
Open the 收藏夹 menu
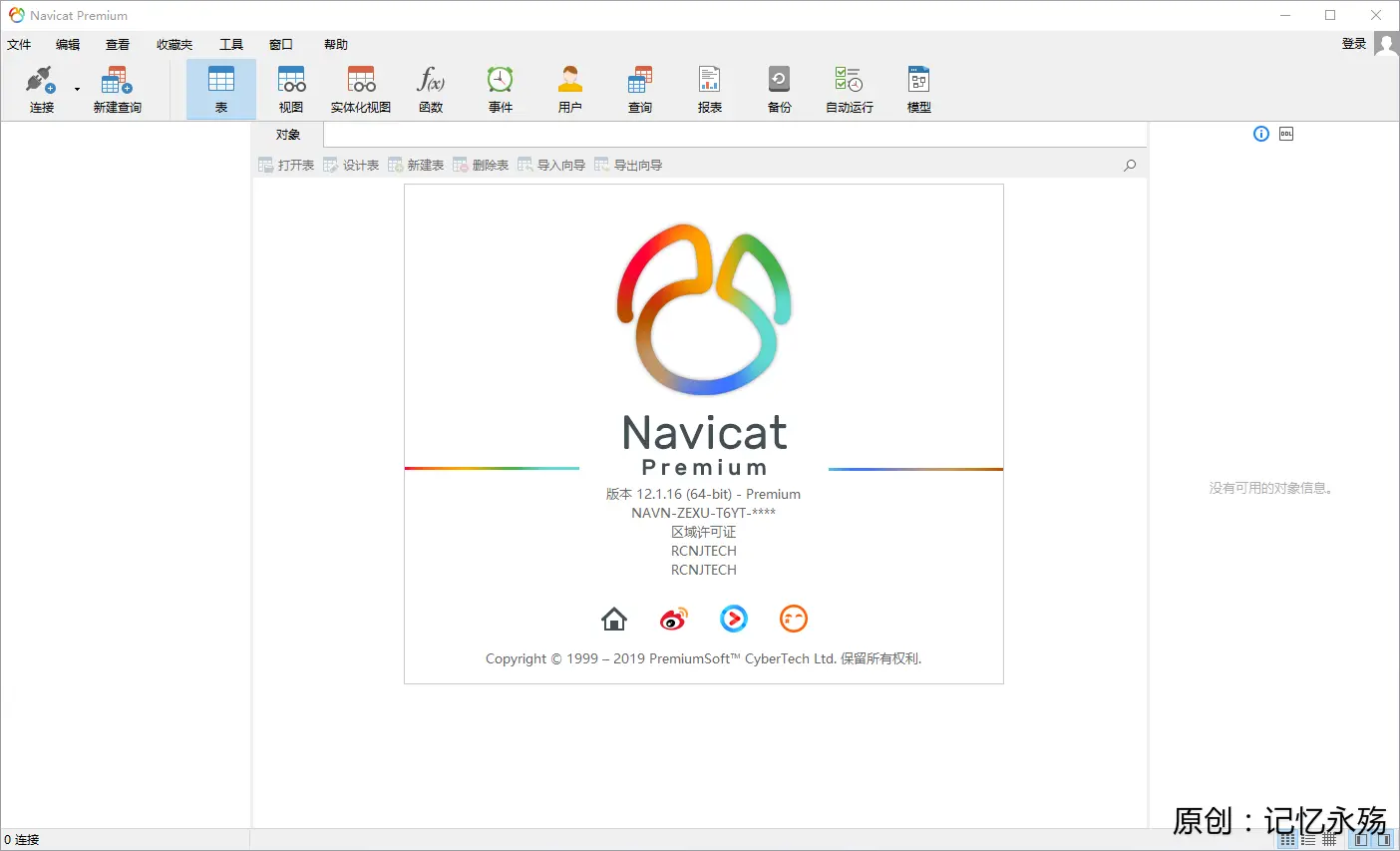click(x=175, y=44)
